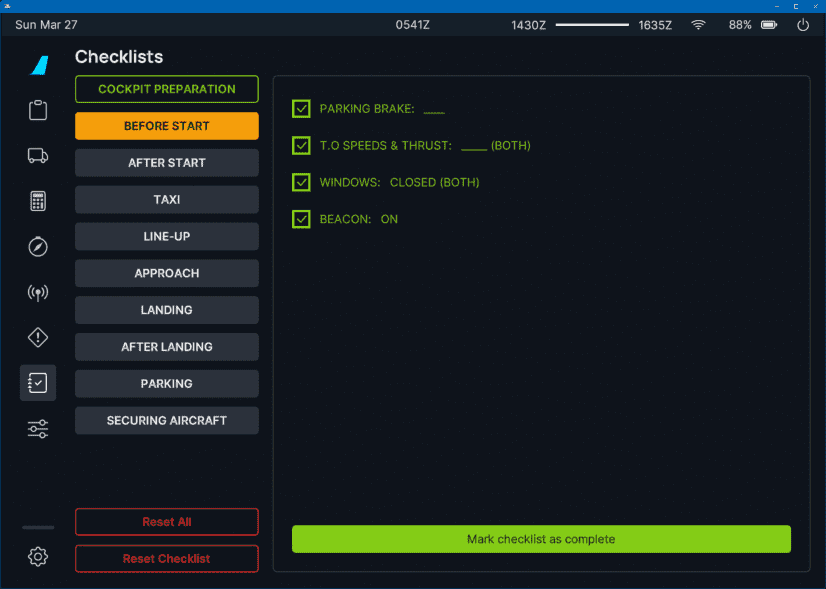Click the Reset All button
Image resolution: width=826 pixels, height=589 pixels.
[167, 522]
